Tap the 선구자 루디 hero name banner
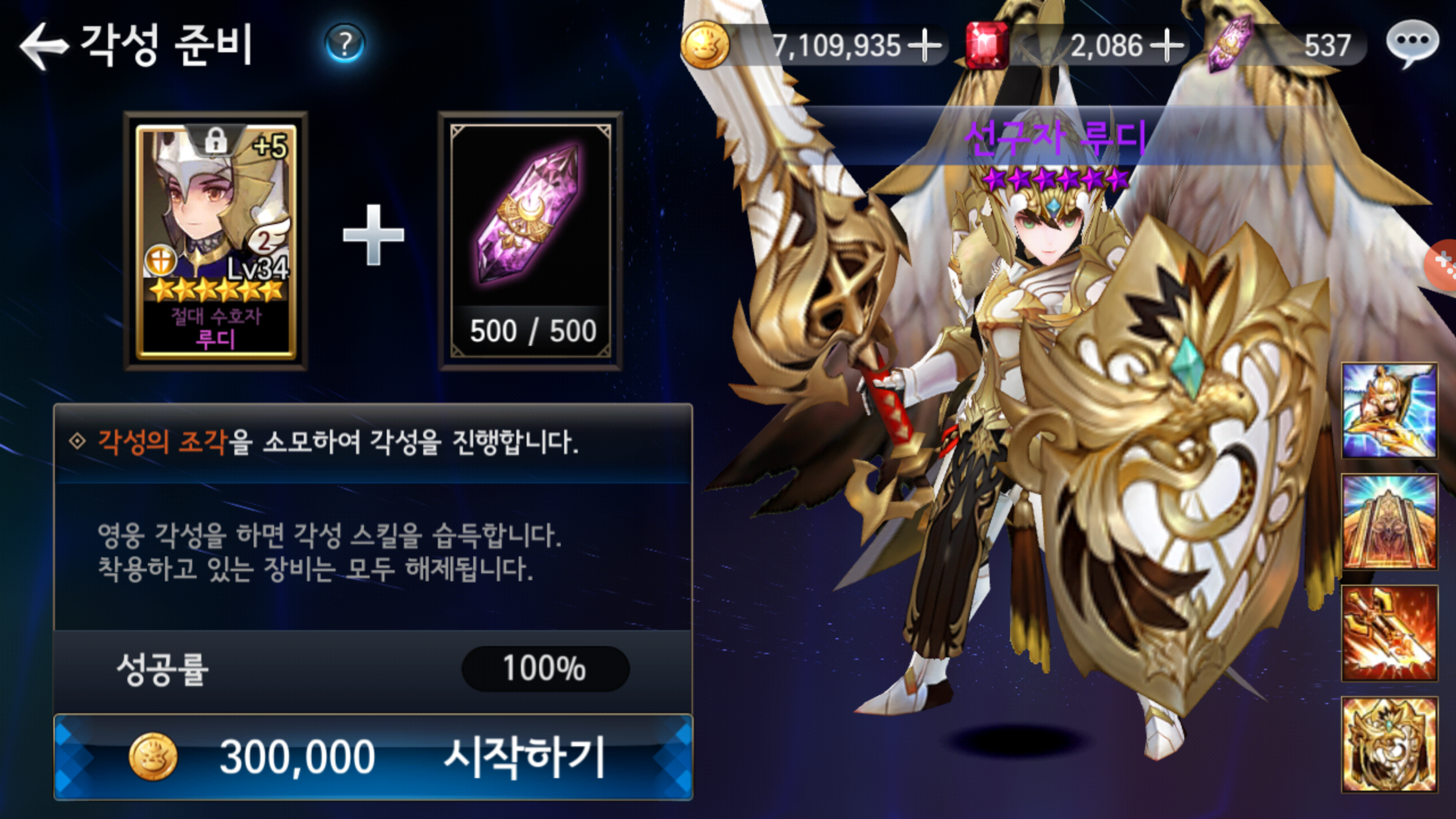Viewport: 1456px width, 819px height. point(1056,138)
